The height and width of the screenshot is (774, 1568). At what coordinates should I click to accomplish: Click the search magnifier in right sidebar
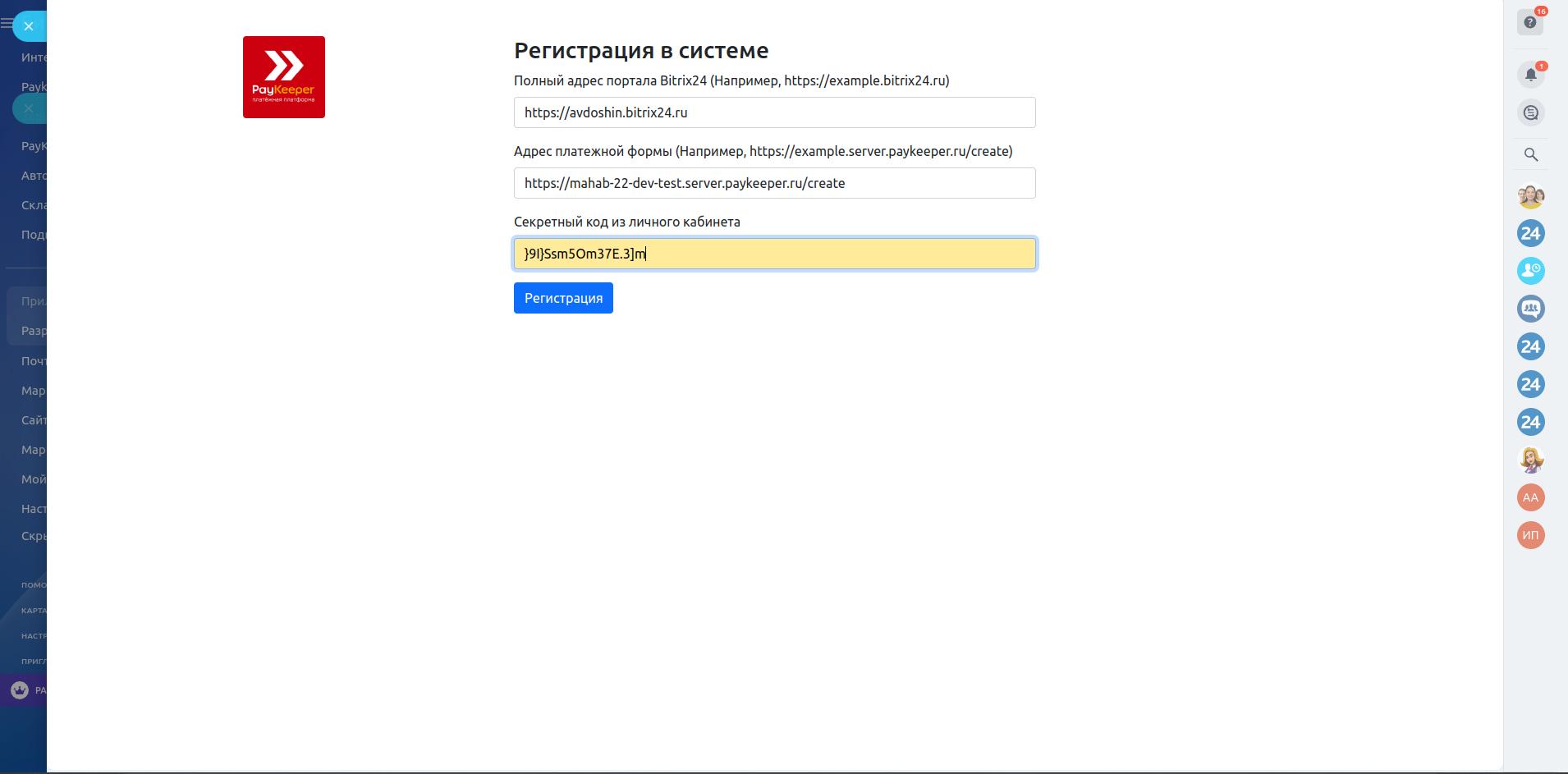1530,154
